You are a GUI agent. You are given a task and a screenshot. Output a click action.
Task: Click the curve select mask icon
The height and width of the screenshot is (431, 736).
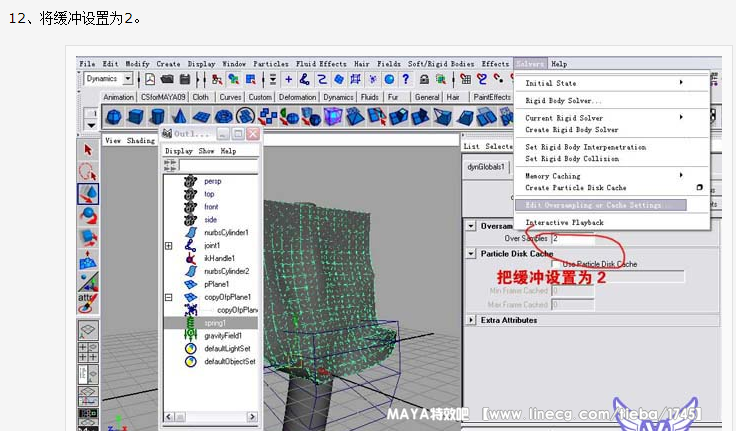point(322,79)
